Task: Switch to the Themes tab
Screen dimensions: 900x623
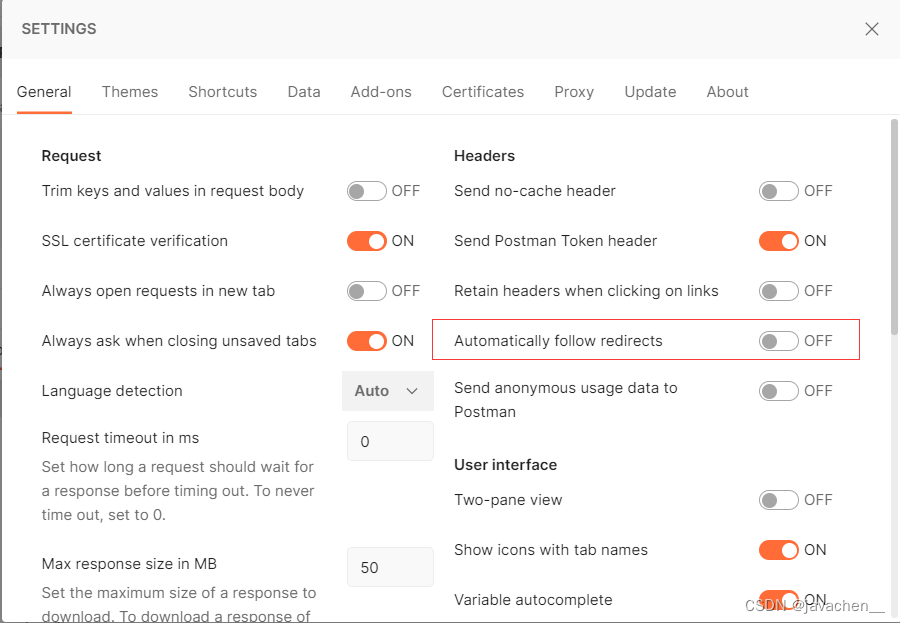Action: (130, 91)
